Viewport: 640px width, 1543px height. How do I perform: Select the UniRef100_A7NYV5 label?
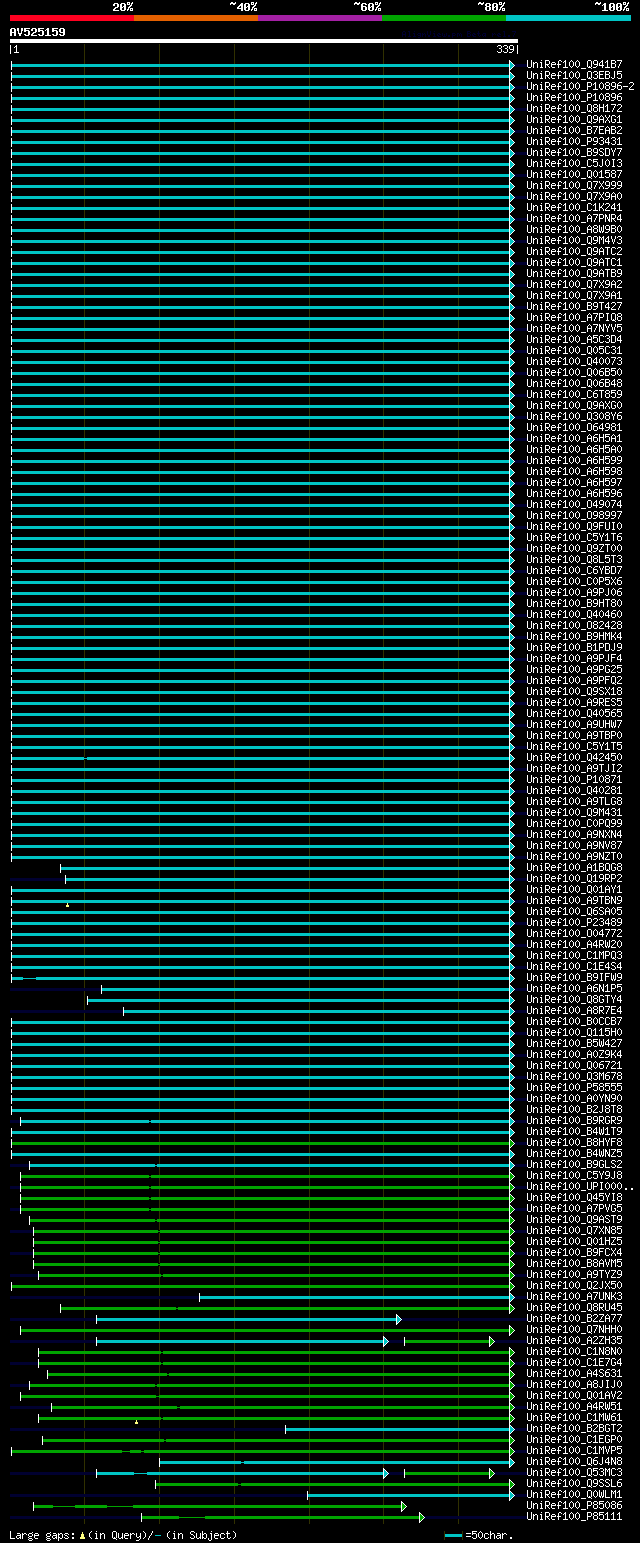point(573,328)
